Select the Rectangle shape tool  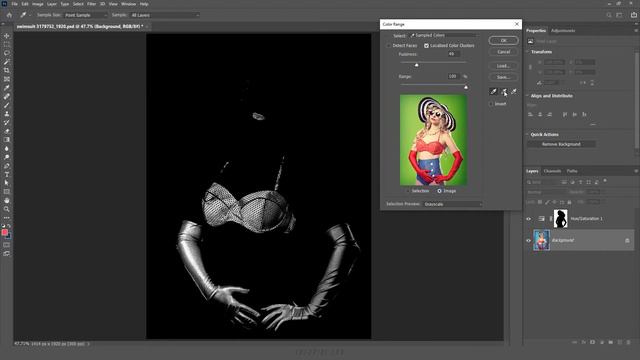point(7,191)
